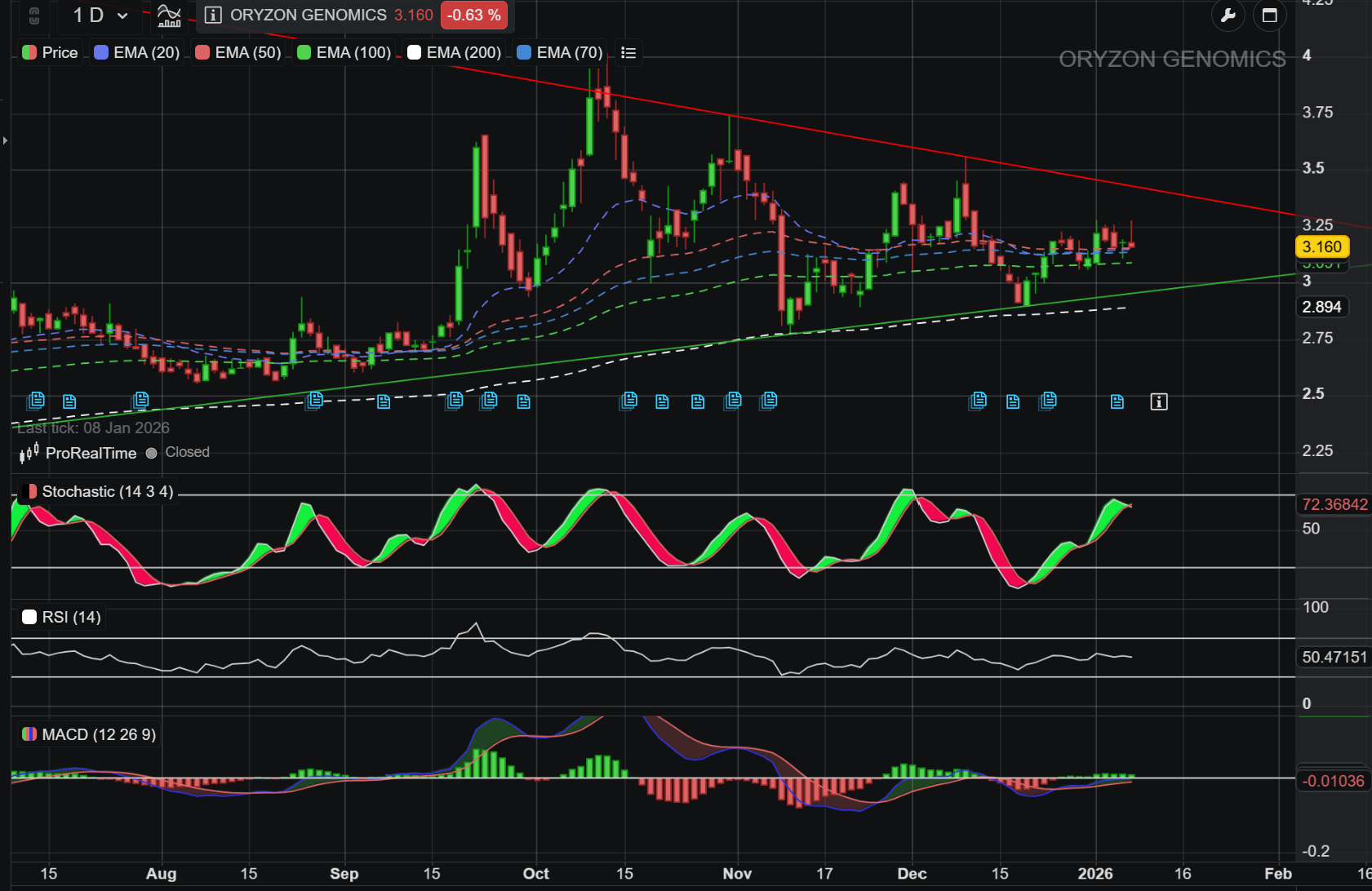1372x891 pixels.
Task: Toggle the EMA (200) indicator label
Action: coord(454,53)
